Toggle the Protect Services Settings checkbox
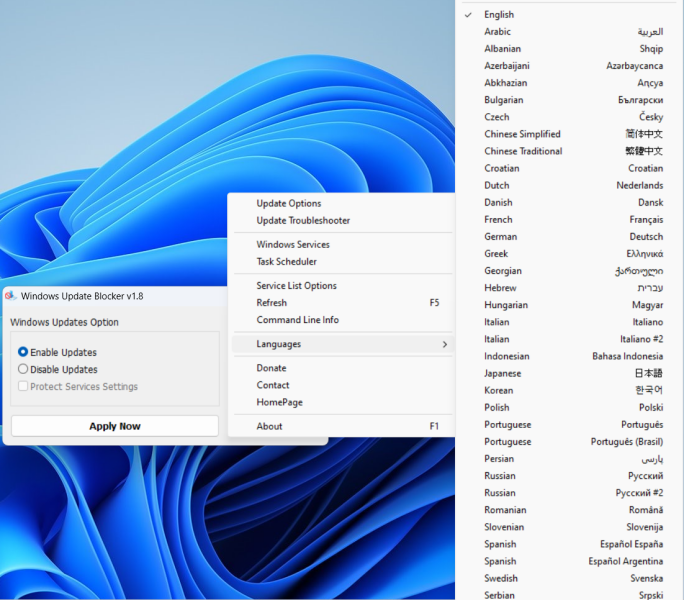This screenshot has width=684, height=600. 23,386
